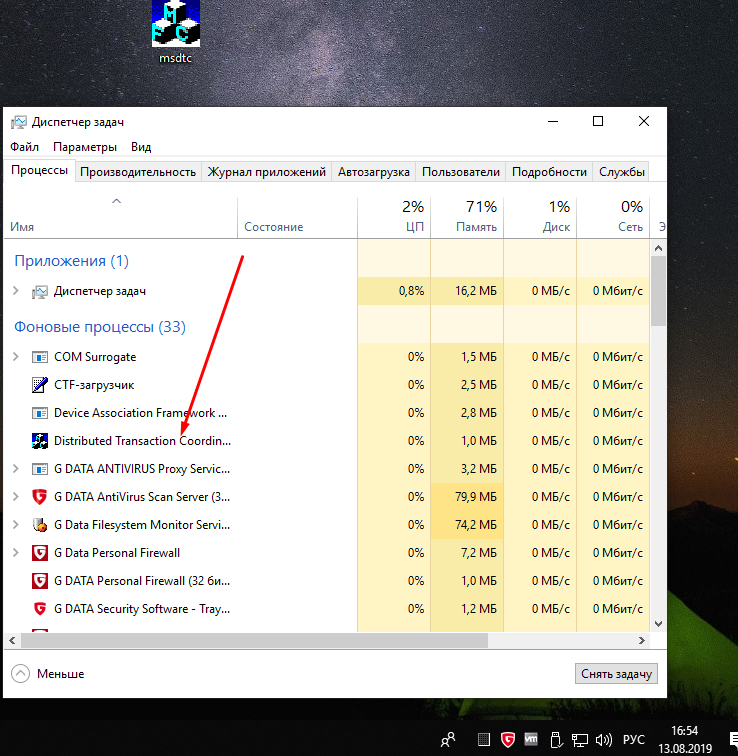Click the CTF-загрузчик pen icon
This screenshot has width=738, height=756.
tap(40, 385)
